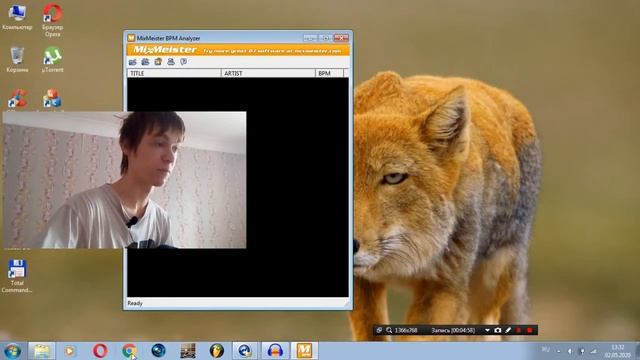
Task: Click the blue e-shaped taskbar icon
Action: click(245, 351)
